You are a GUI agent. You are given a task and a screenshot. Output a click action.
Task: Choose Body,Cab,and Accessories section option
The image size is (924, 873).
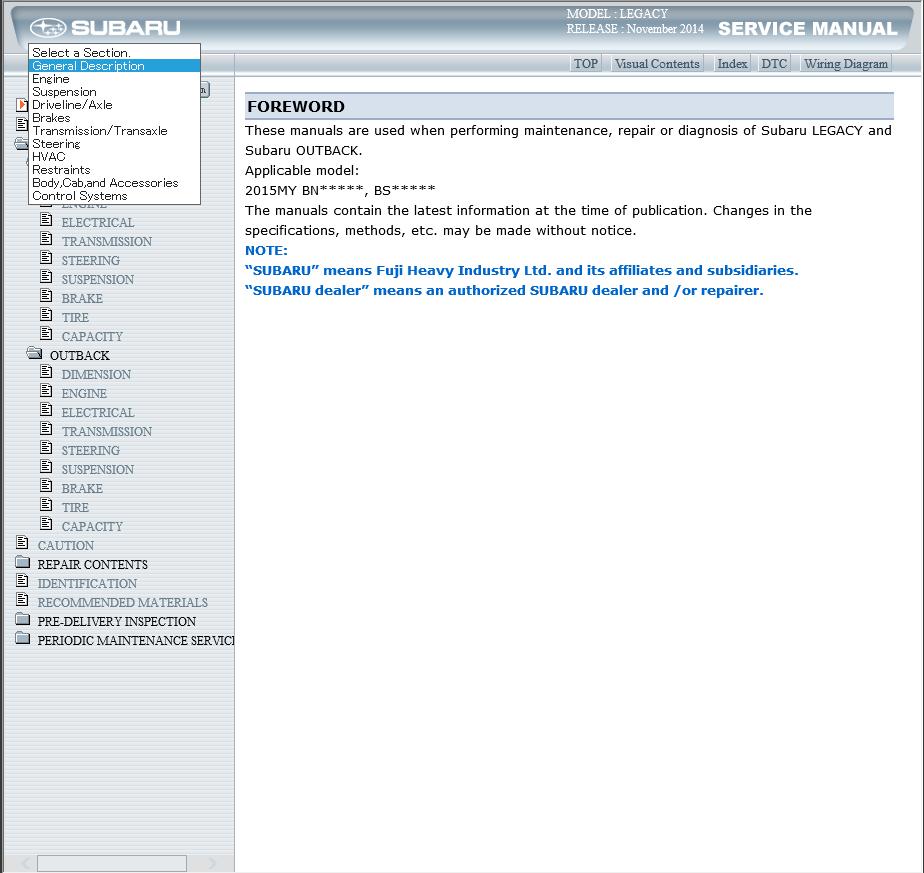[114, 183]
